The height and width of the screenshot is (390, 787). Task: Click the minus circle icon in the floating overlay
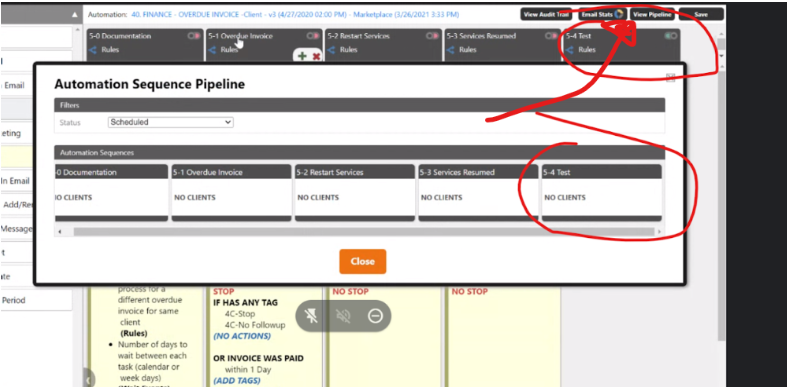375,316
